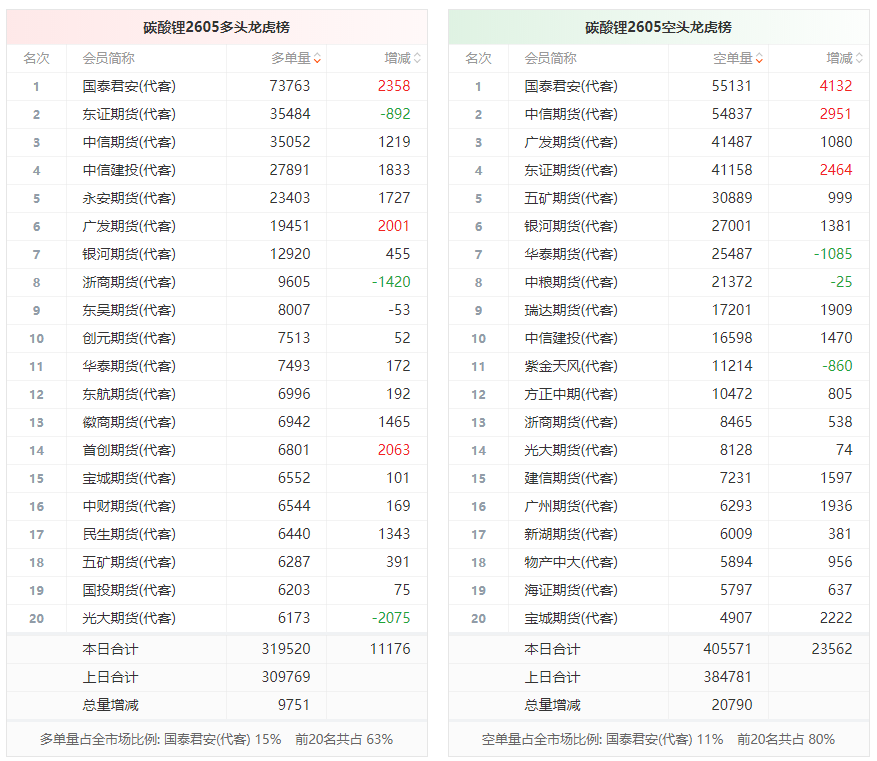Click green change value -1420

[392, 282]
